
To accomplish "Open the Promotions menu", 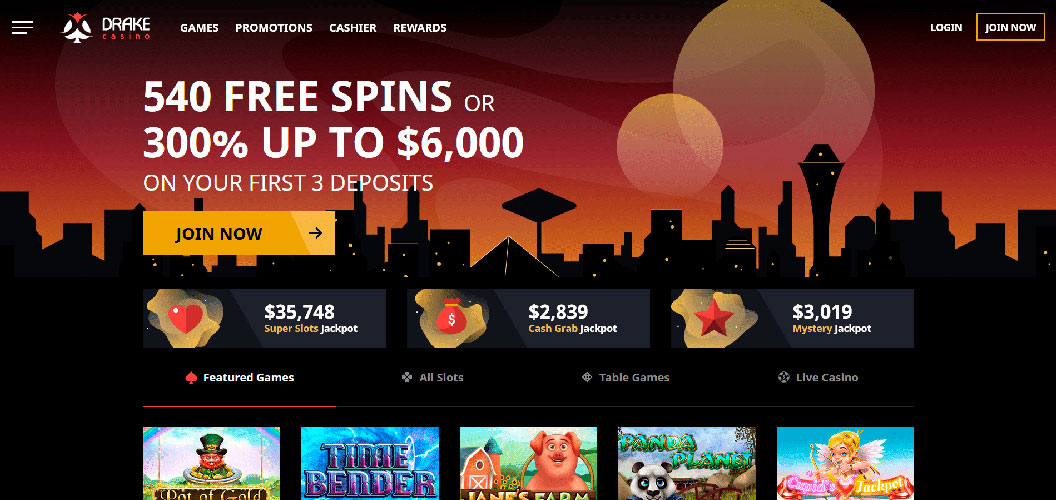I will (x=273, y=28).
